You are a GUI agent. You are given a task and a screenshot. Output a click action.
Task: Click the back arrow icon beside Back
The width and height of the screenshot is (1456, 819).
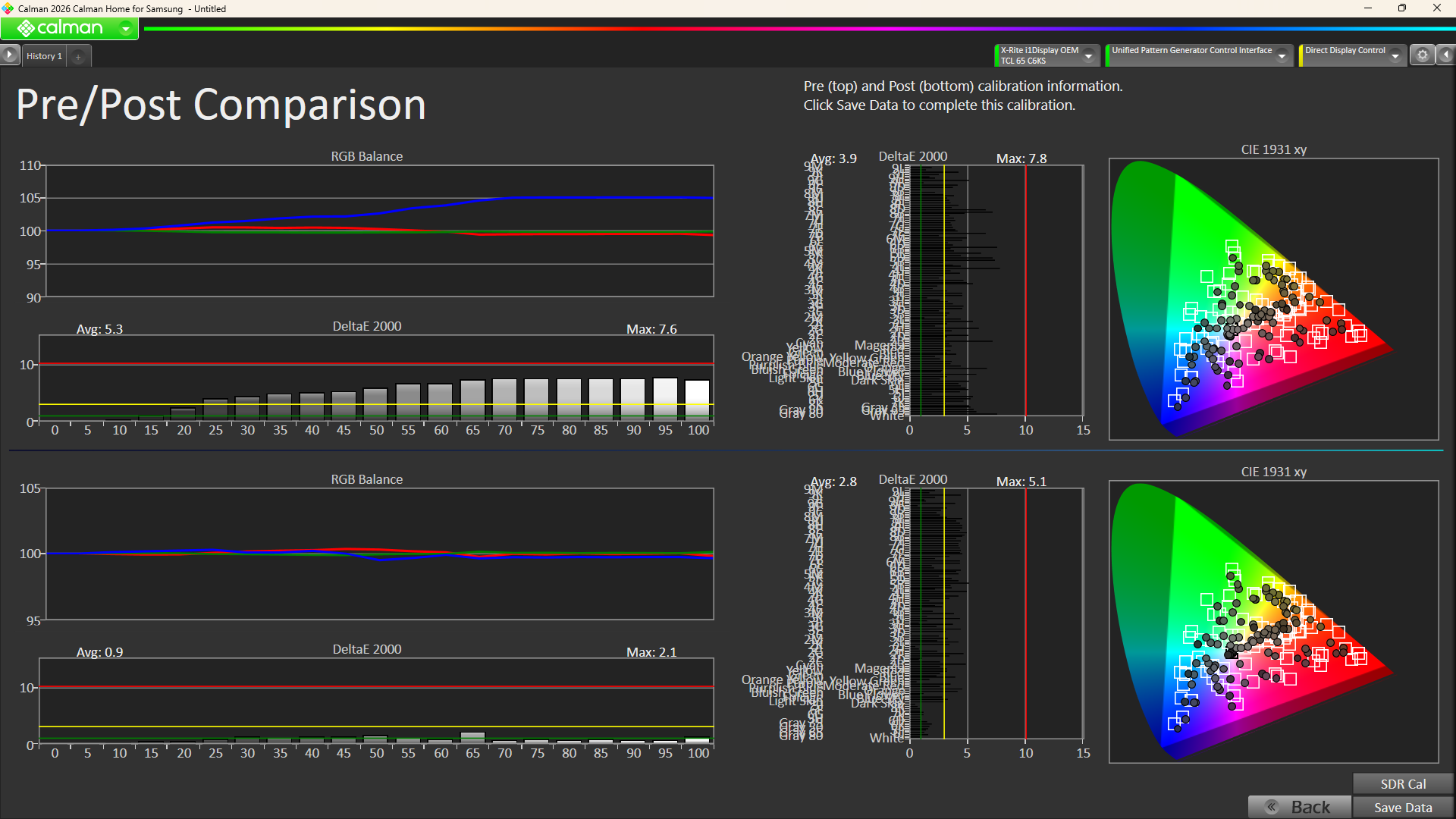pos(1272,807)
